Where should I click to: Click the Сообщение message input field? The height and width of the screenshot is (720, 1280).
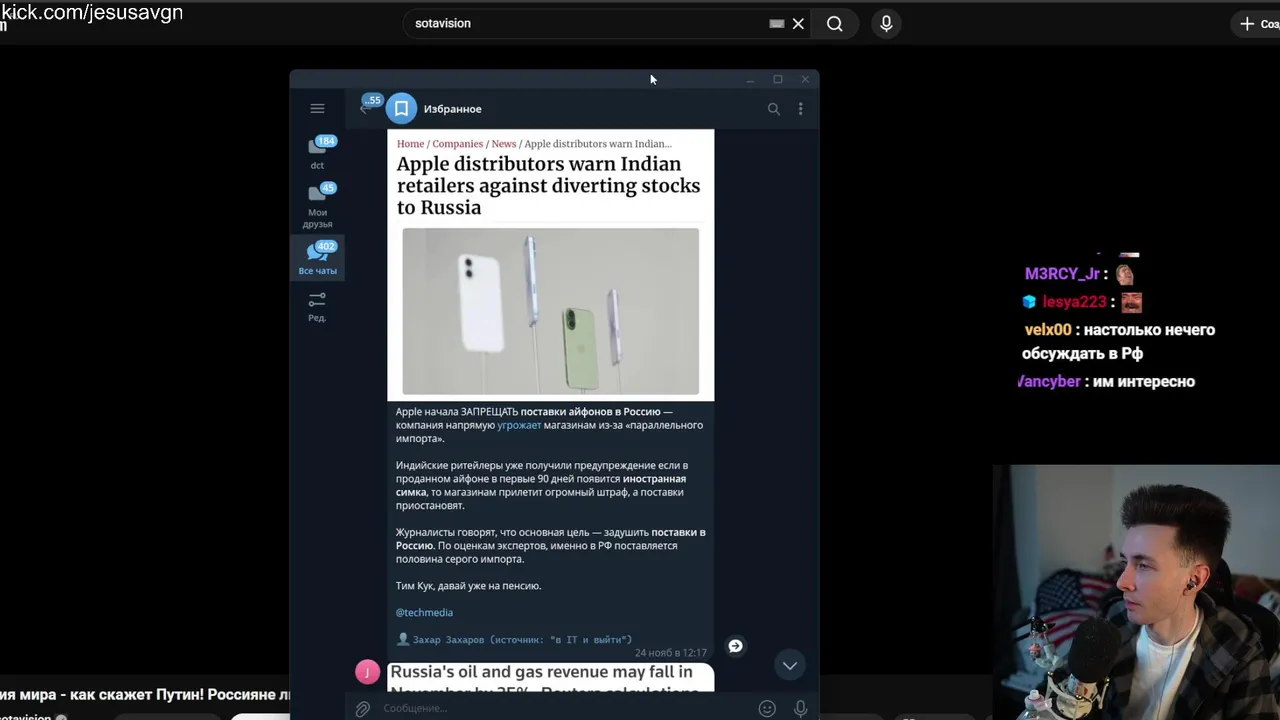(x=565, y=708)
